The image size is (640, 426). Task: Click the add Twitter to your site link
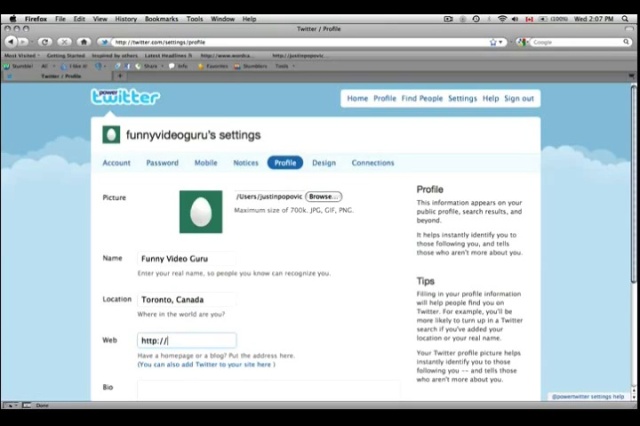tap(206, 364)
